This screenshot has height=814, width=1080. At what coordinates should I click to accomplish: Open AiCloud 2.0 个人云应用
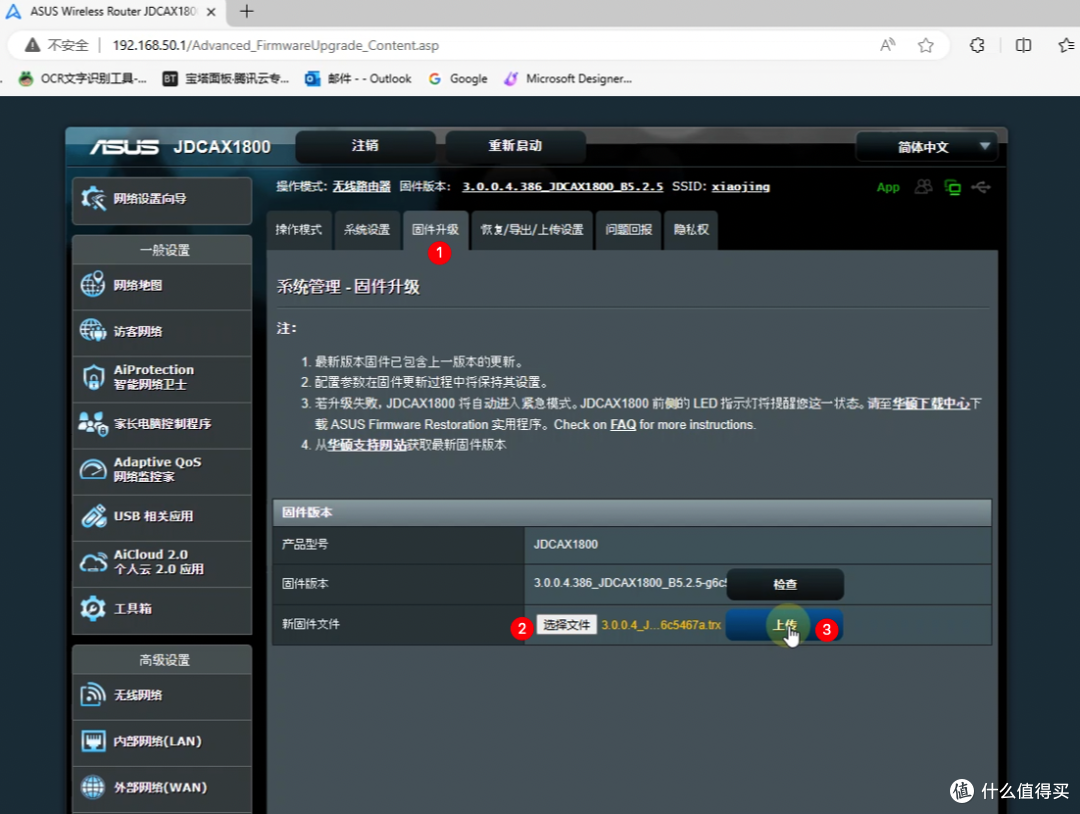(x=160, y=563)
